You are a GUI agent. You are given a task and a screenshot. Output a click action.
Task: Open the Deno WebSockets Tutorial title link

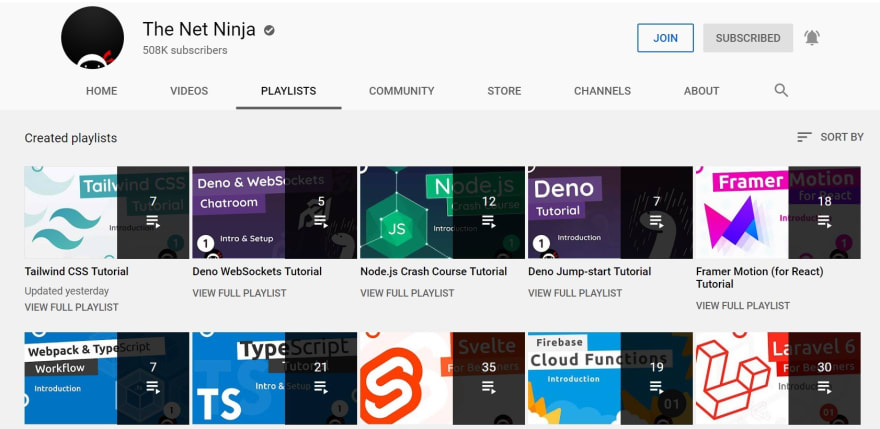[257, 271]
